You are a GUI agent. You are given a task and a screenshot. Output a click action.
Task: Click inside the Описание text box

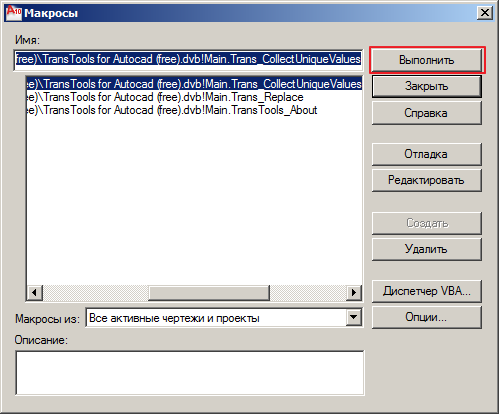coord(190,373)
